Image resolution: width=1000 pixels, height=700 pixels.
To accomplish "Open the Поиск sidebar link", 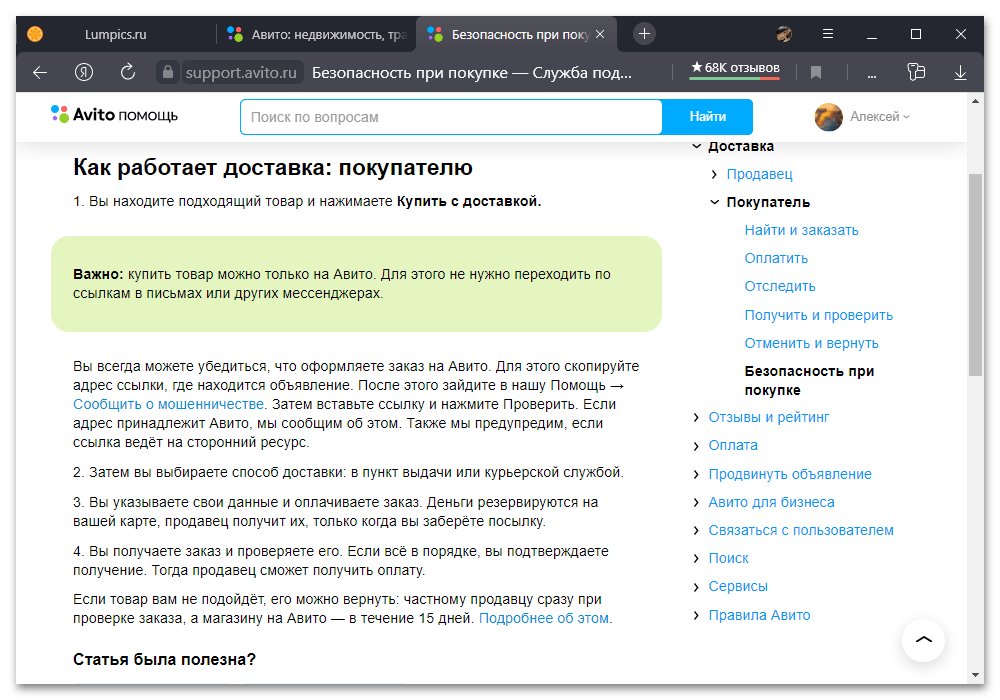I will click(x=728, y=558).
